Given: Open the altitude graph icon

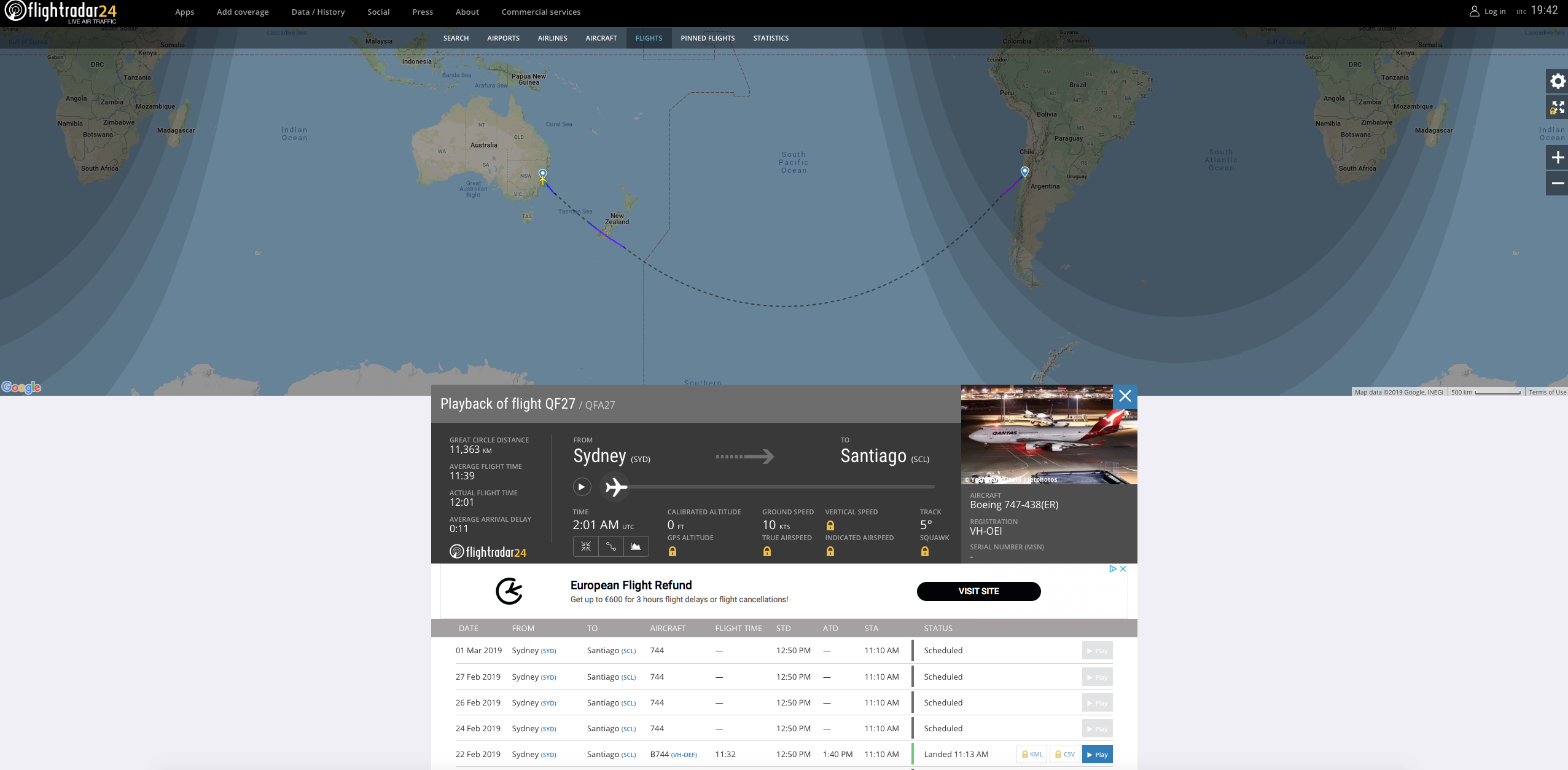Looking at the screenshot, I should tap(636, 546).
